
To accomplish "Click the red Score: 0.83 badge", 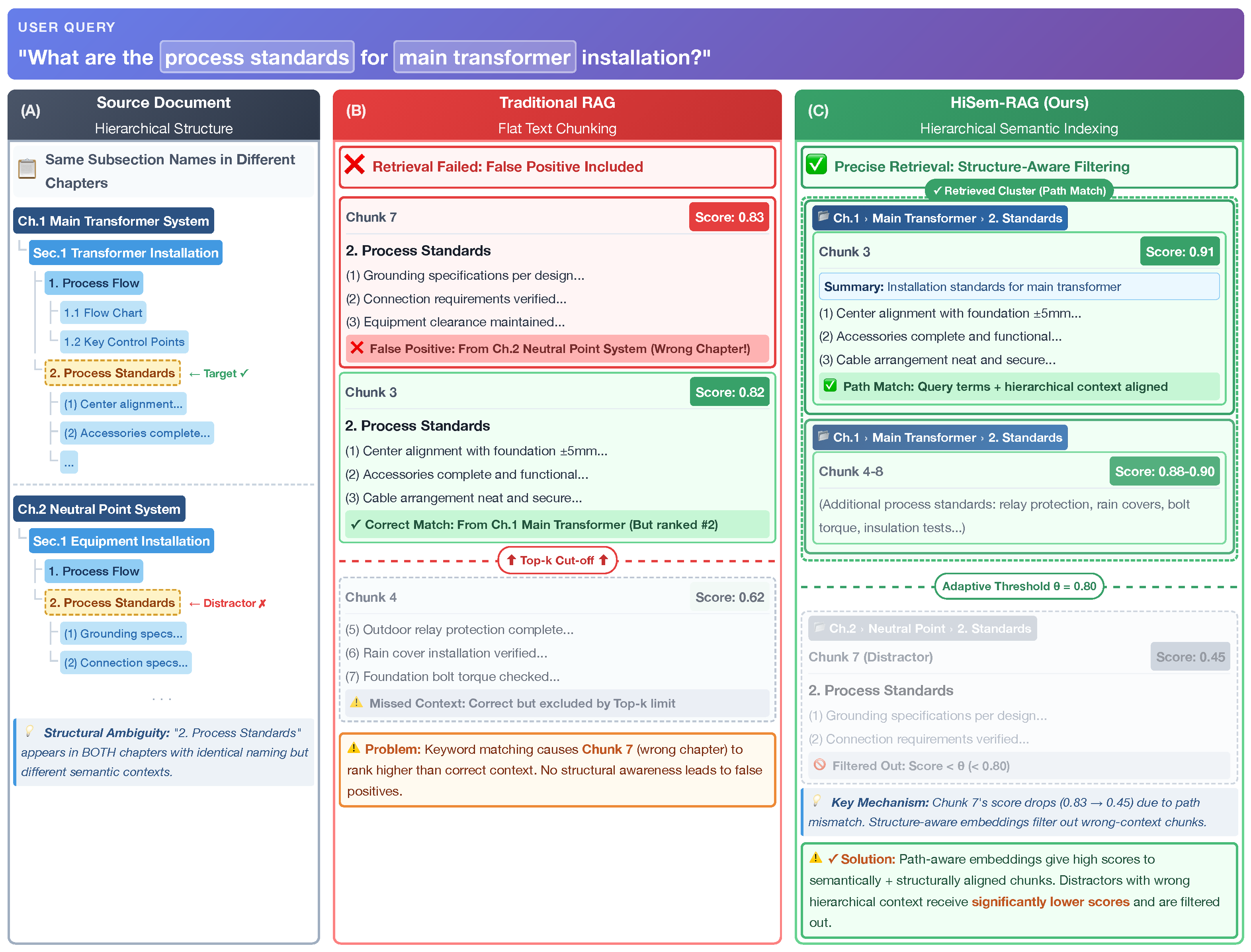I will [x=728, y=217].
